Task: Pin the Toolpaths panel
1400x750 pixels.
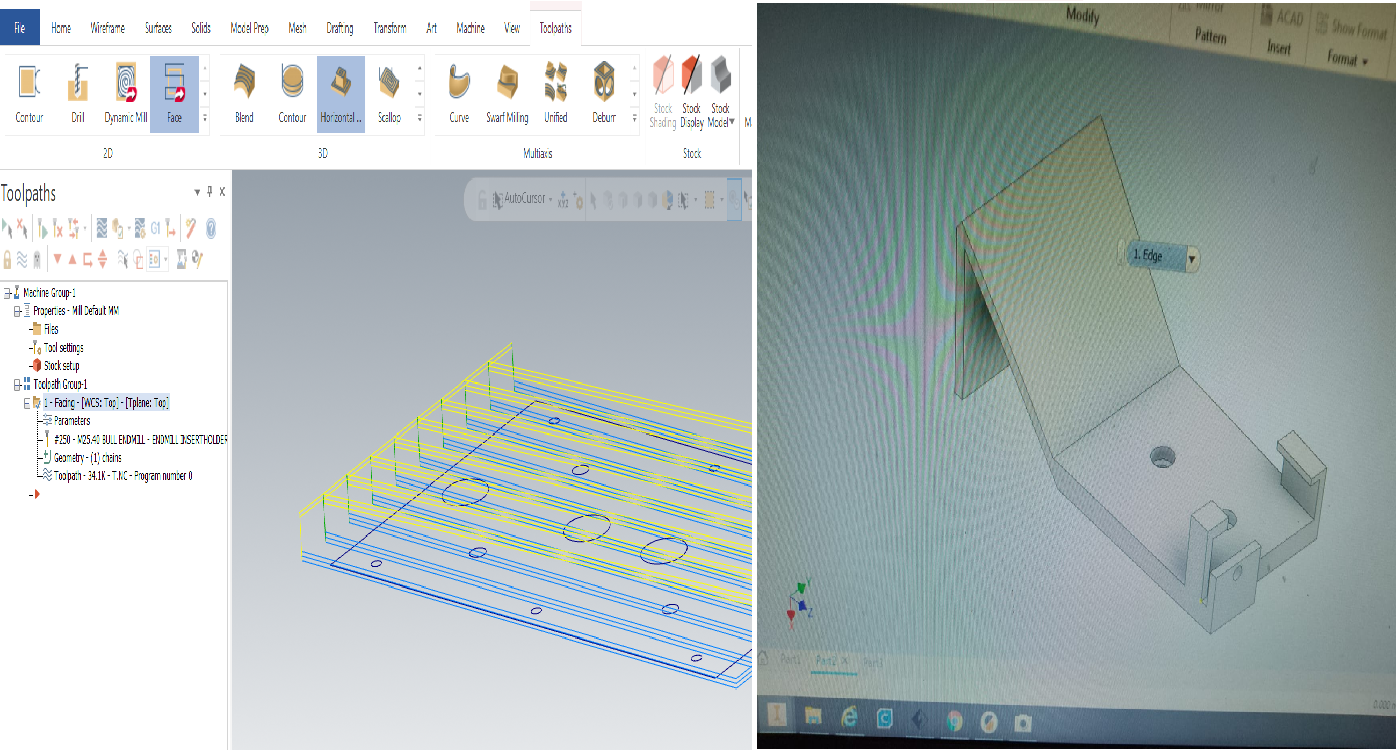Action: tap(209, 191)
